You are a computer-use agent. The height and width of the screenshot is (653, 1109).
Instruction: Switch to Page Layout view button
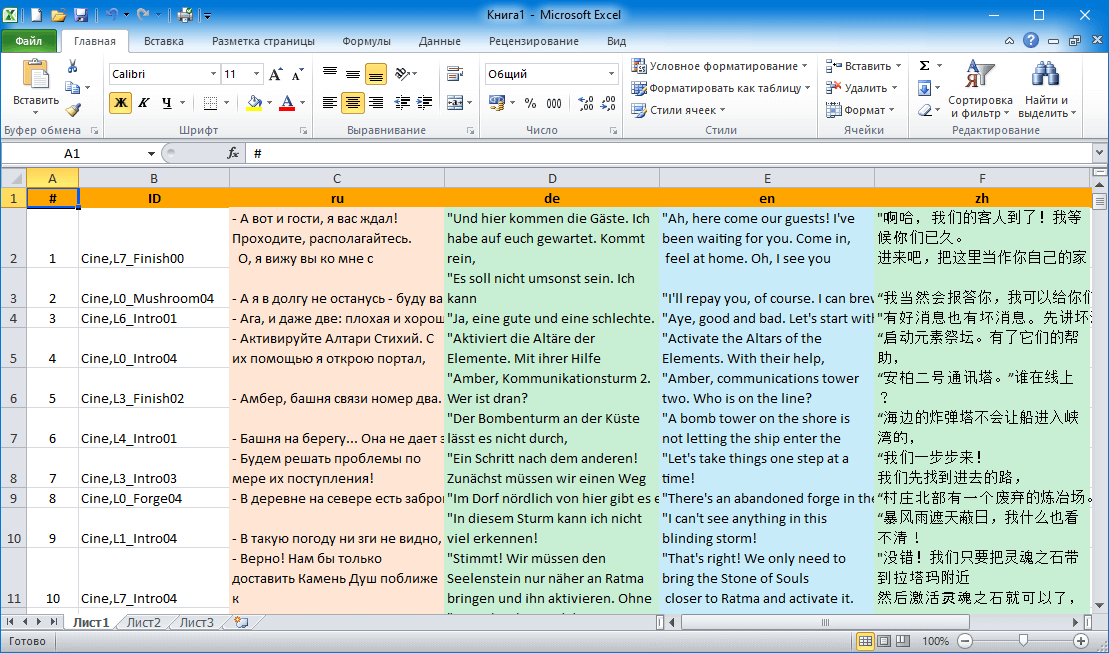pyautogui.click(x=884, y=641)
